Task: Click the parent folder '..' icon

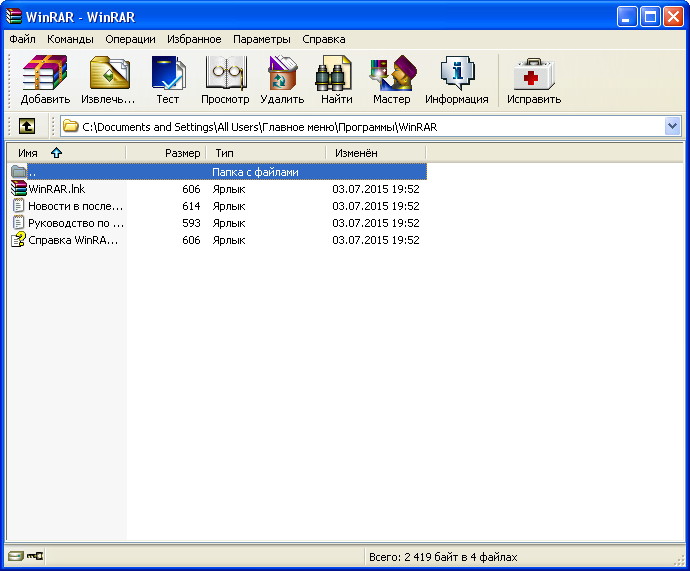Action: (x=18, y=172)
